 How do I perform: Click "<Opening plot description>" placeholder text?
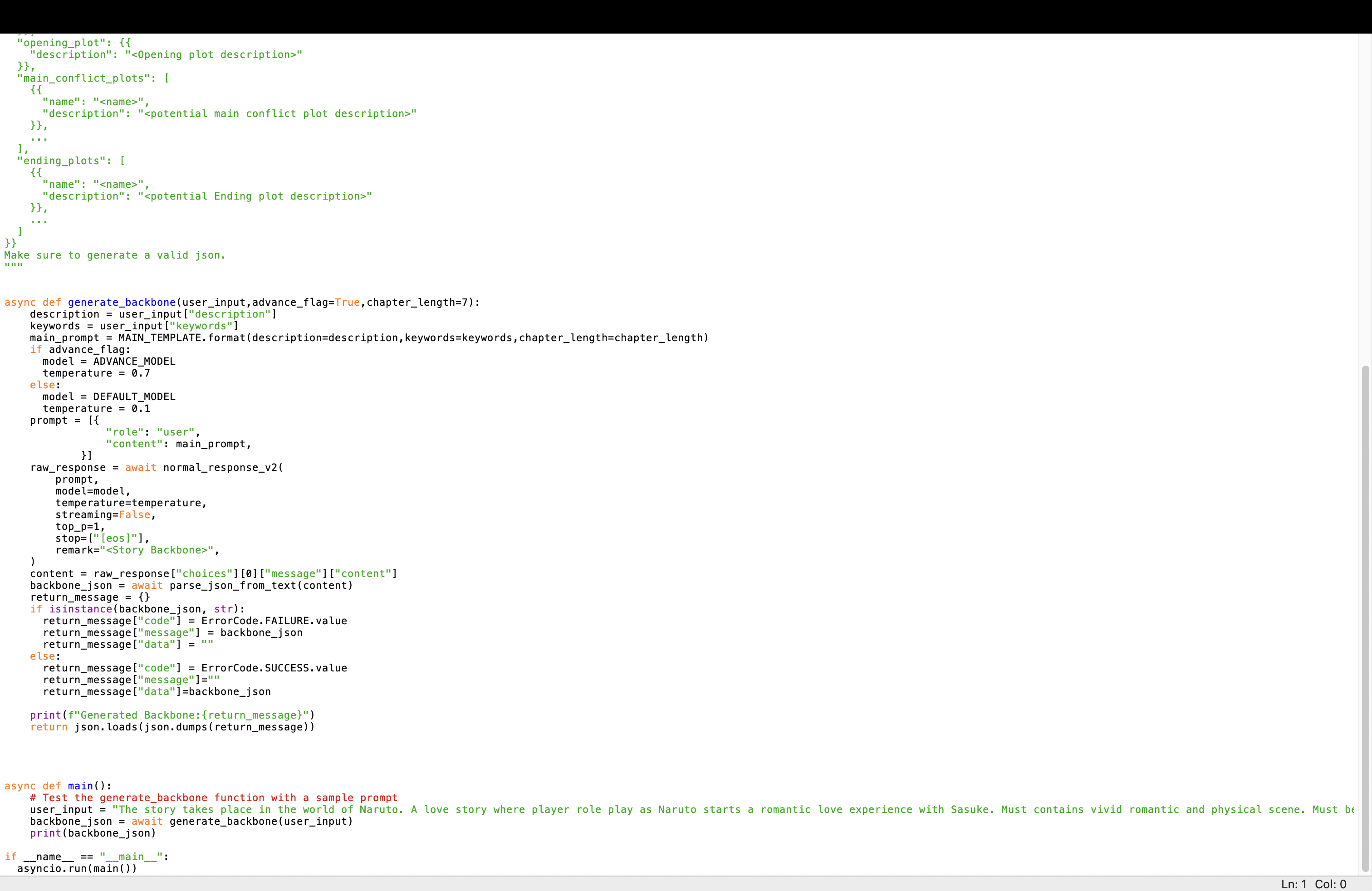[214, 54]
